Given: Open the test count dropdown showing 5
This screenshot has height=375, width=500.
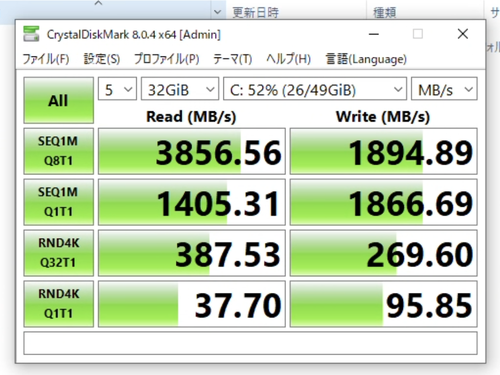Looking at the screenshot, I should point(117,89).
